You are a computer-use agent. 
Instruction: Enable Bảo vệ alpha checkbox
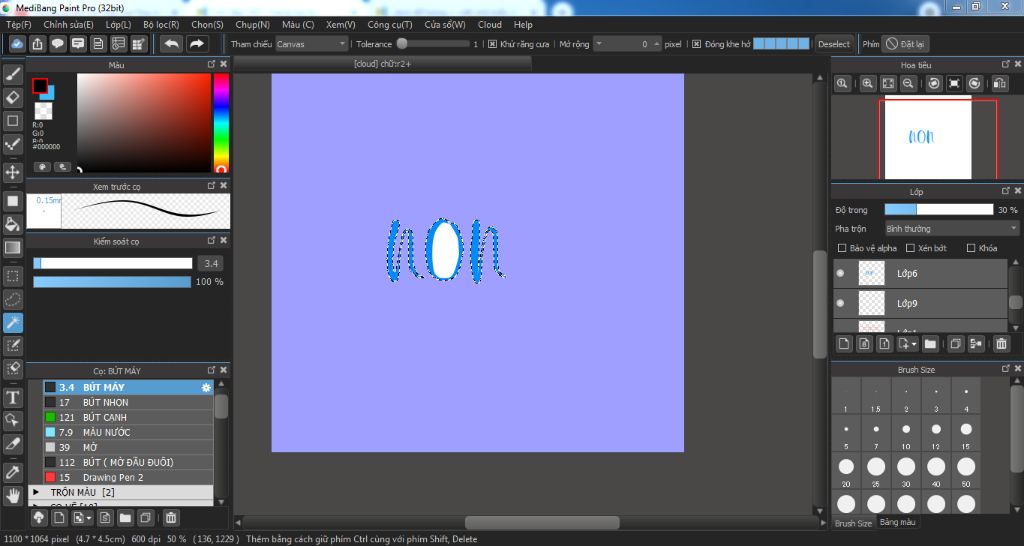tap(842, 248)
